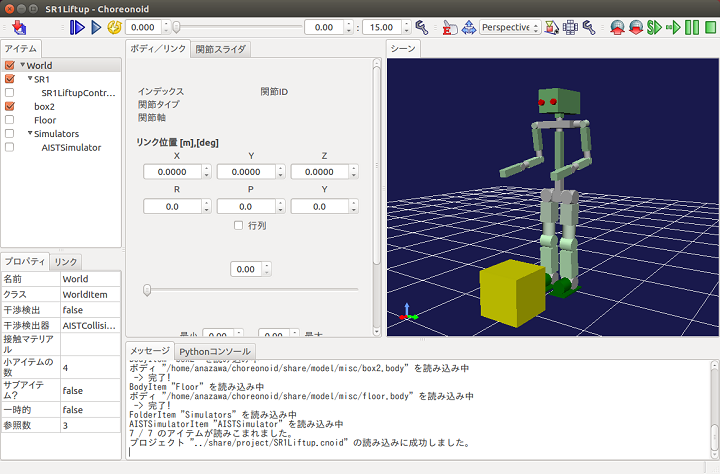Open time bar settings wrench icon
Viewport: 720px width, 474px height.
422,27
